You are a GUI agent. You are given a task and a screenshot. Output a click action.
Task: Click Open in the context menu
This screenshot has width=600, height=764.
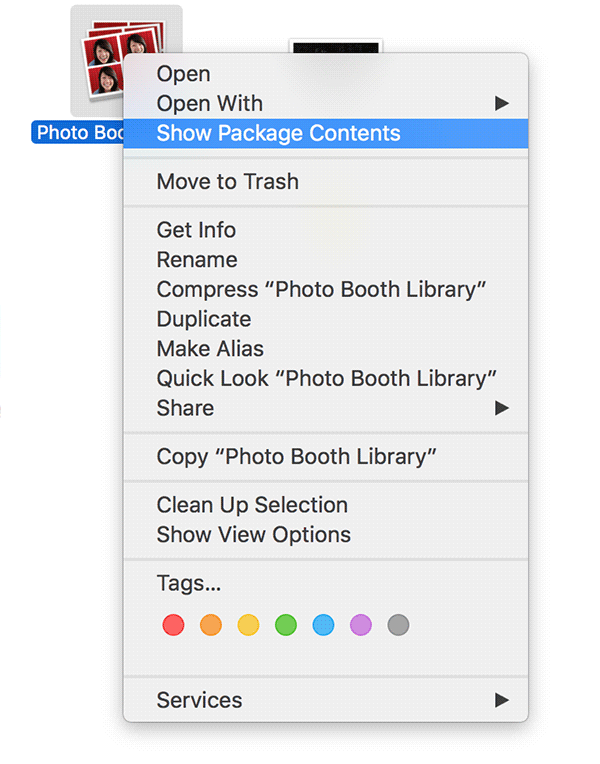(184, 74)
